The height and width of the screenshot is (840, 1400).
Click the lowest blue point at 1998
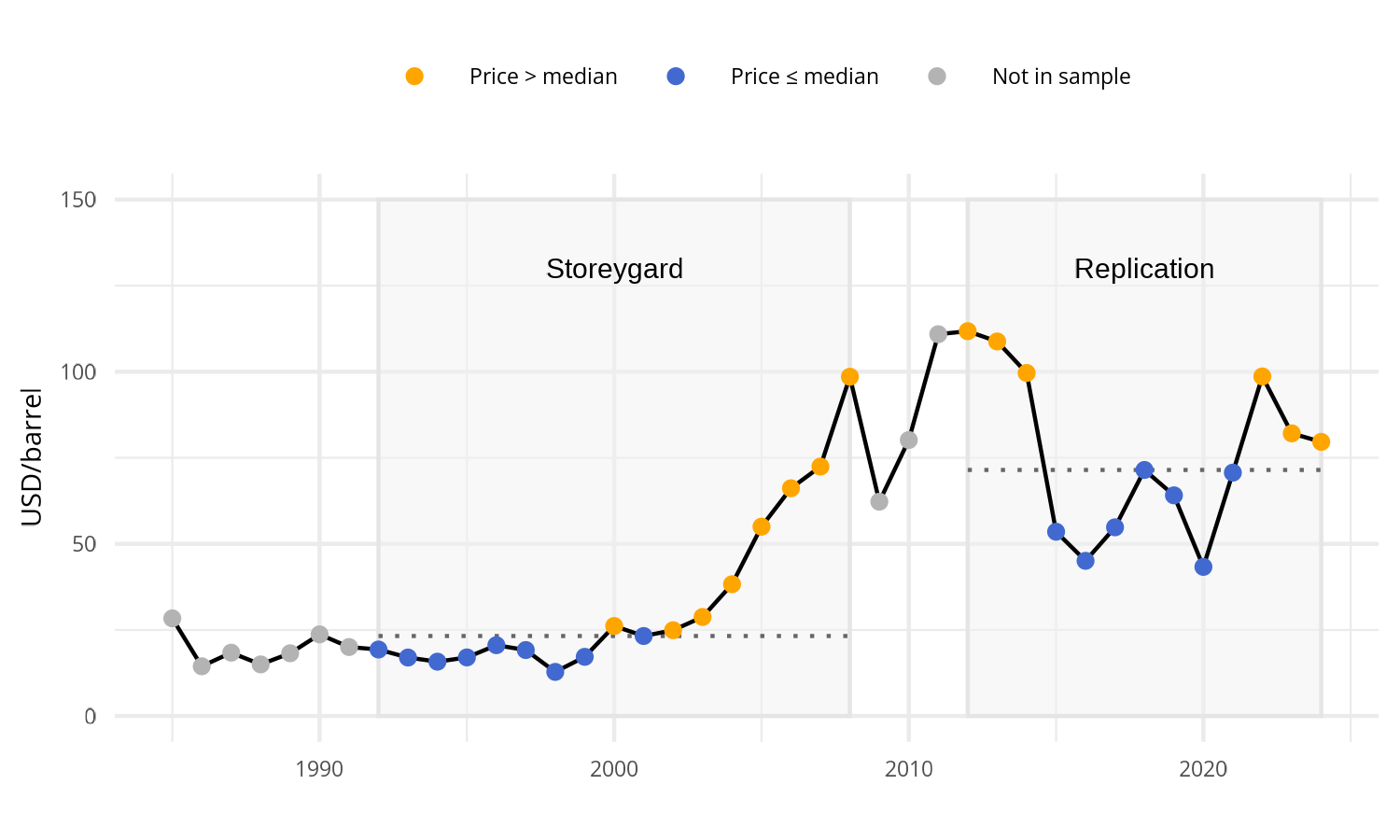(x=555, y=672)
